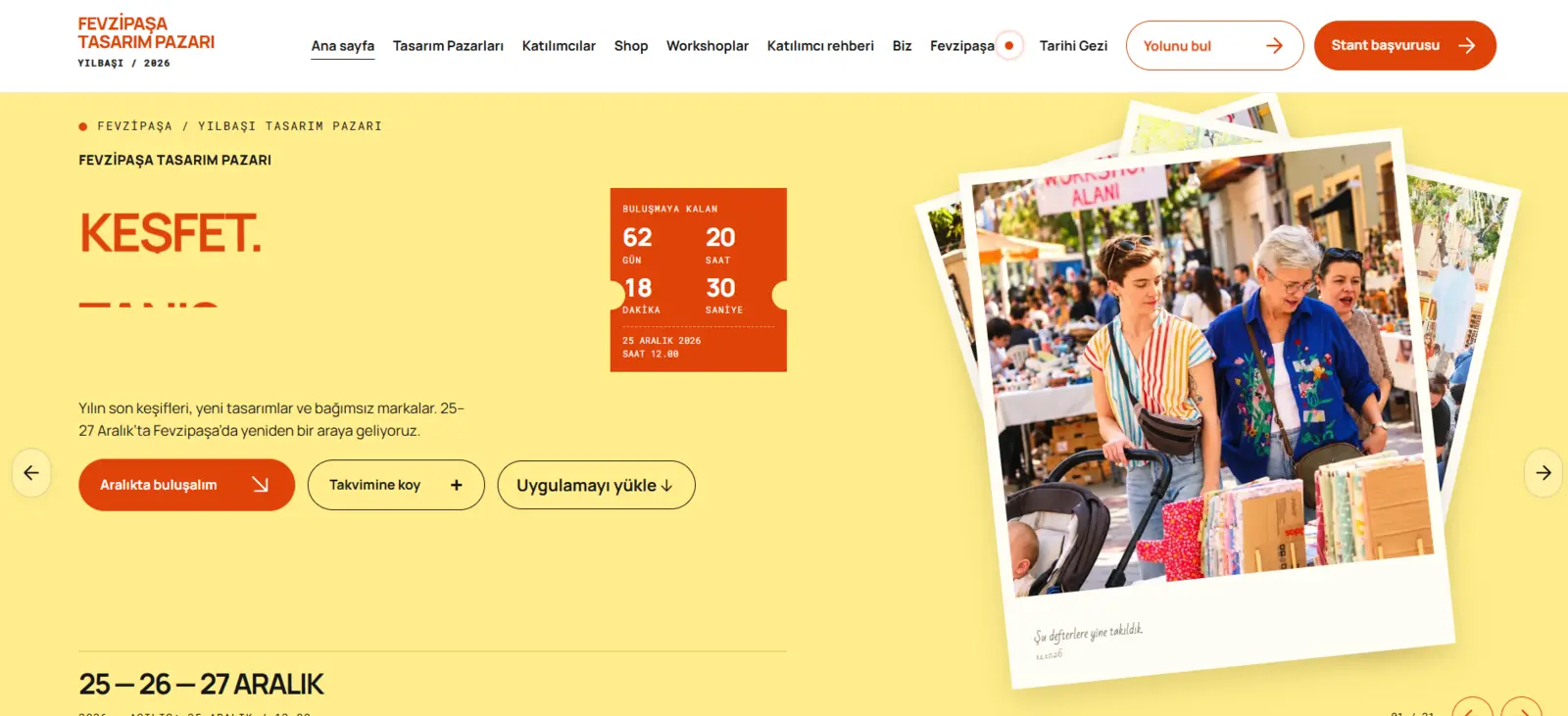Add event via Takvimine koy button
Screen dimensions: 1568x716
point(396,485)
